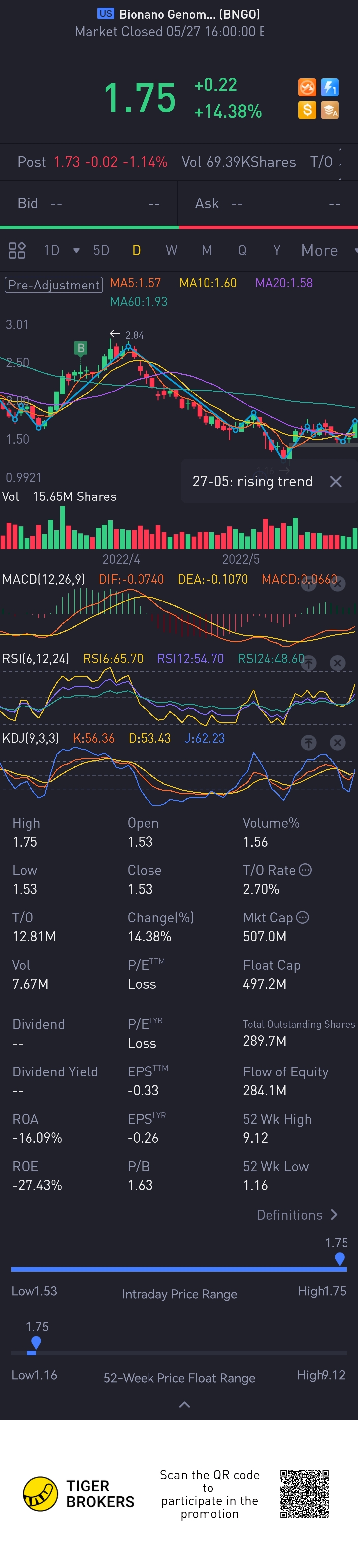Viewport: 358px width, 1568px height.
Task: Tap the ROA value -16.09%
Action: tap(37, 1138)
